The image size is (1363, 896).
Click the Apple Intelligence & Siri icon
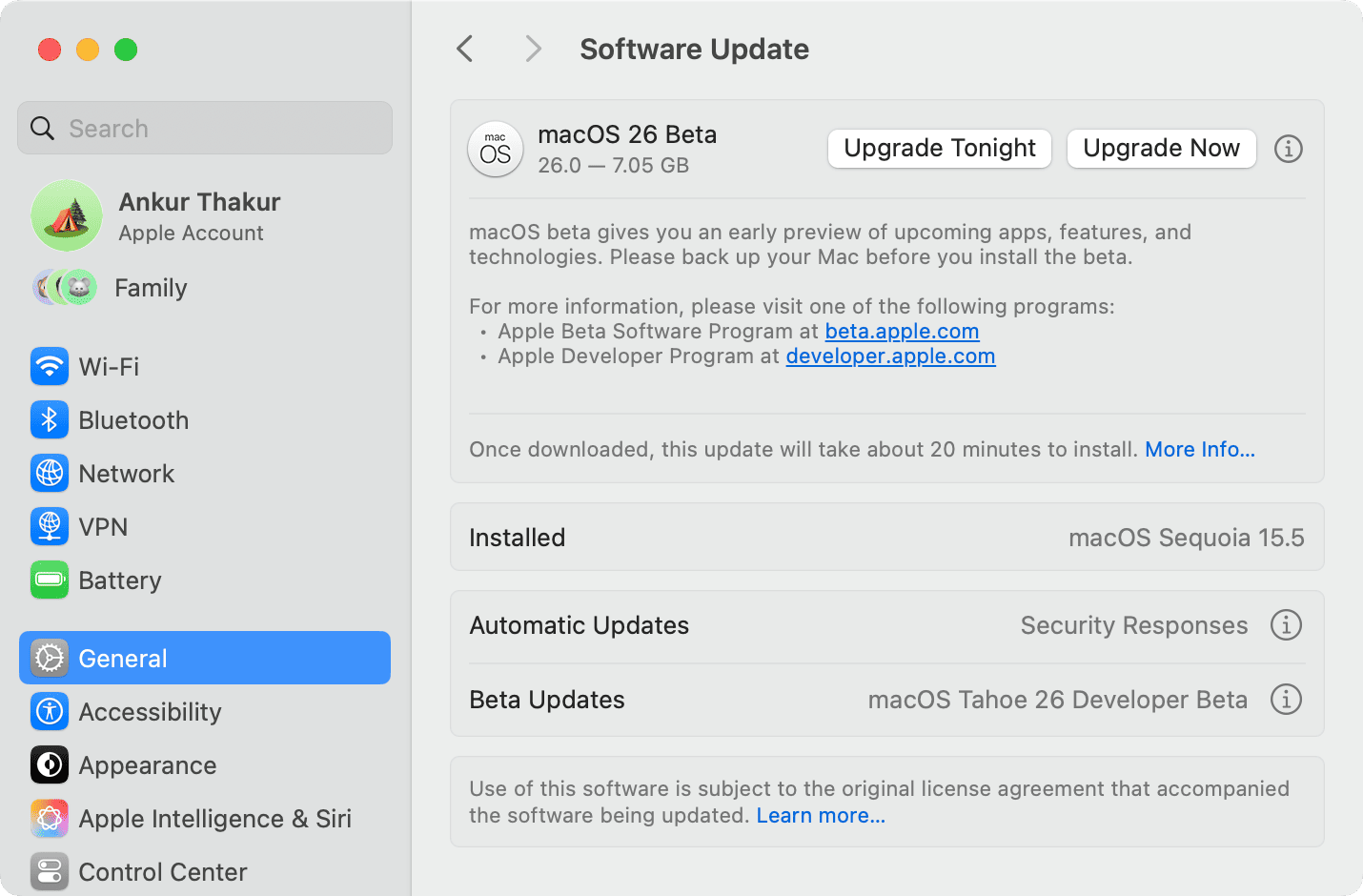coord(49,818)
